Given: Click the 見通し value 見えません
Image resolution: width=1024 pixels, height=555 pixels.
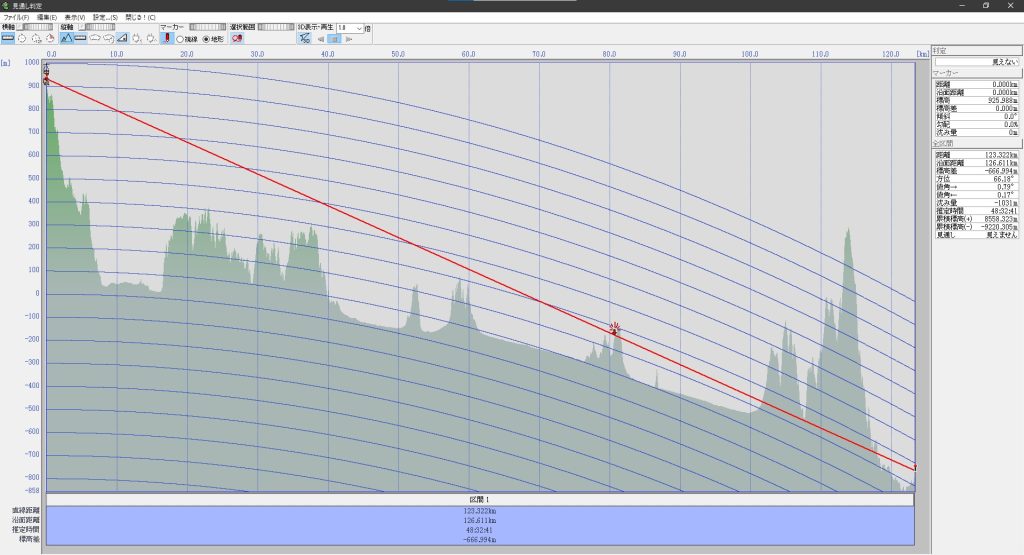Looking at the screenshot, I should coord(1002,234).
